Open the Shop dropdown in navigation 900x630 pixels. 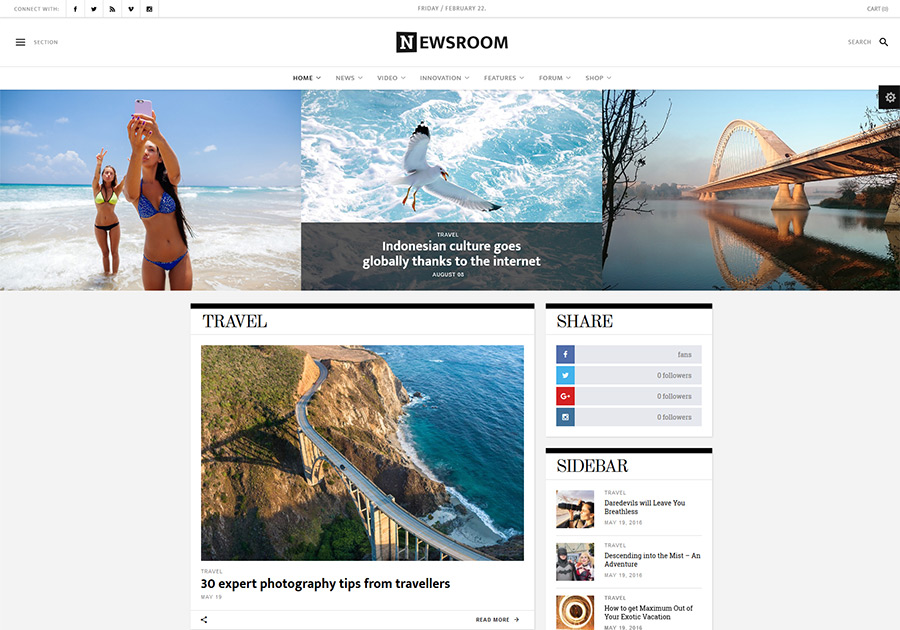coord(598,78)
